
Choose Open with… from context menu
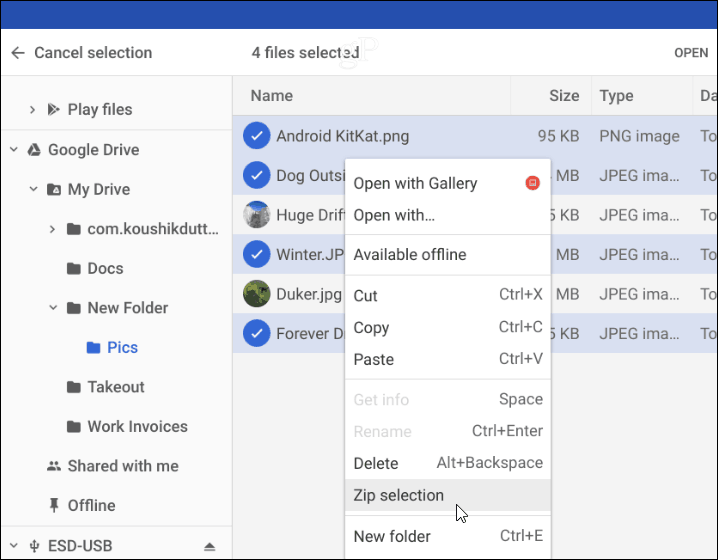coord(447,215)
